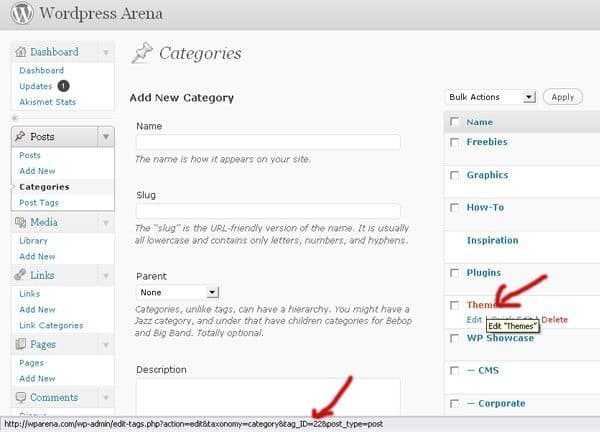This screenshot has width=600, height=432.
Task: Click the Media section icon
Action: [20, 222]
